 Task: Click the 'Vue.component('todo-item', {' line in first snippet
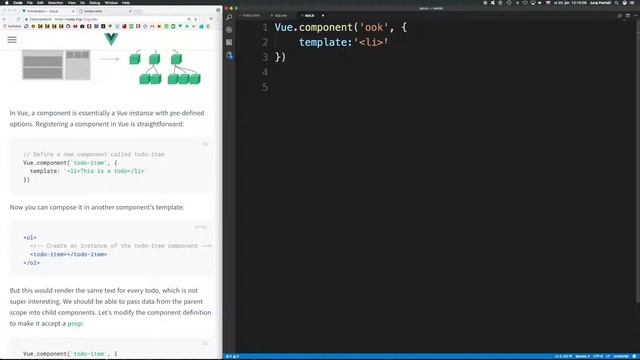pos(70,162)
